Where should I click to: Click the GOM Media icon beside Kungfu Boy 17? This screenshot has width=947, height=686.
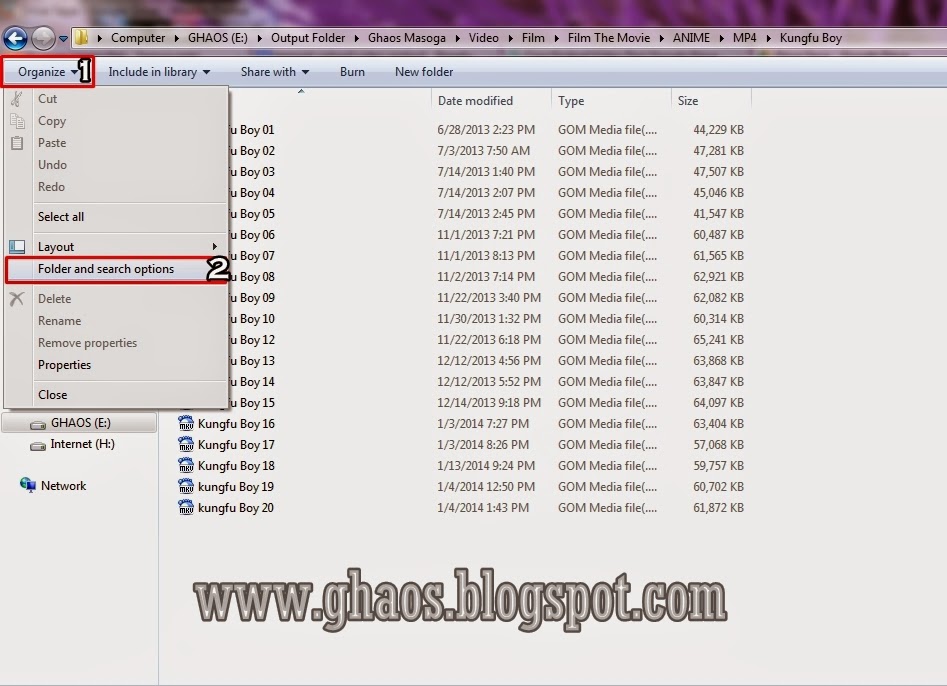pyautogui.click(x=188, y=444)
